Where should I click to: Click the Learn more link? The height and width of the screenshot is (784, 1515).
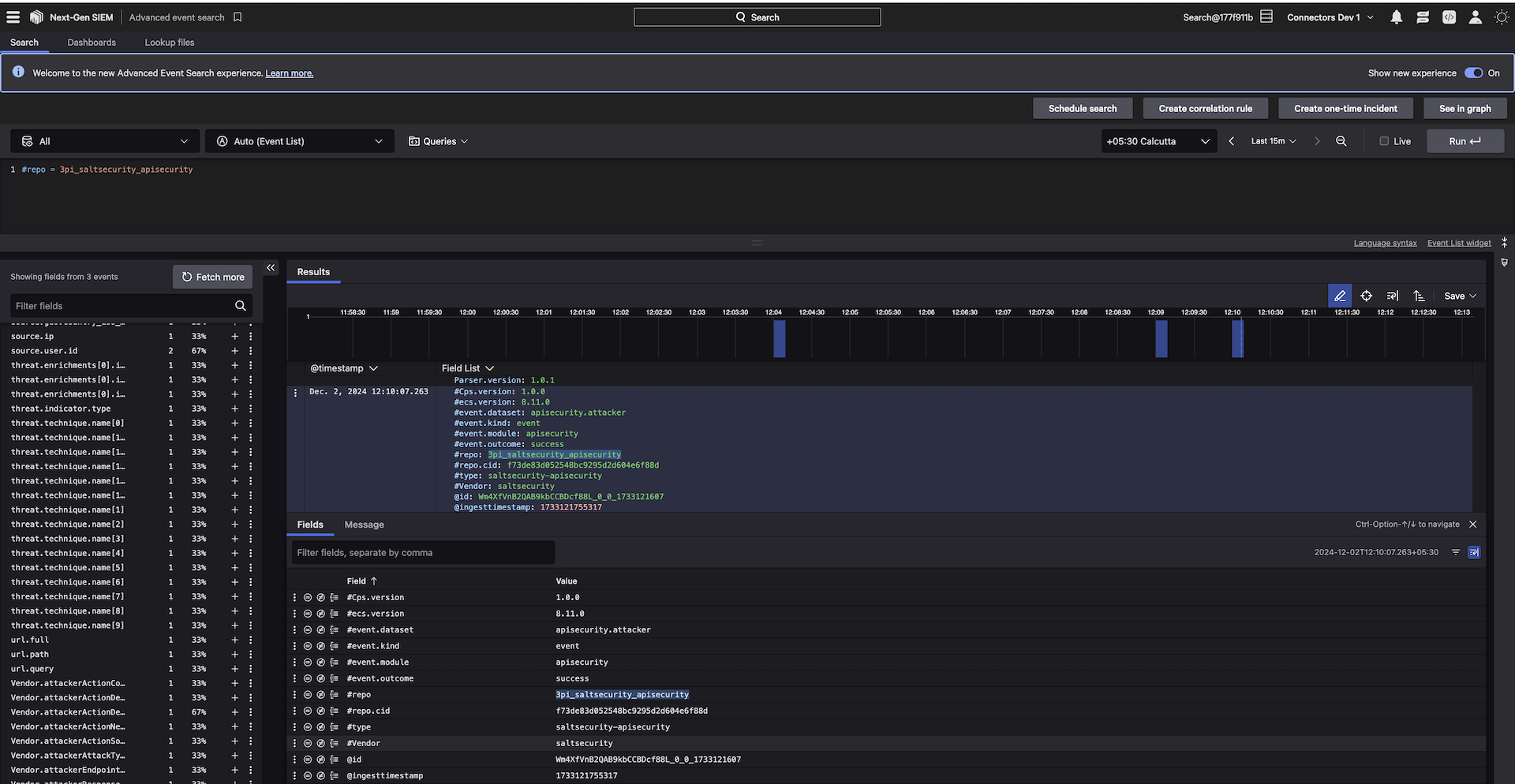289,73
